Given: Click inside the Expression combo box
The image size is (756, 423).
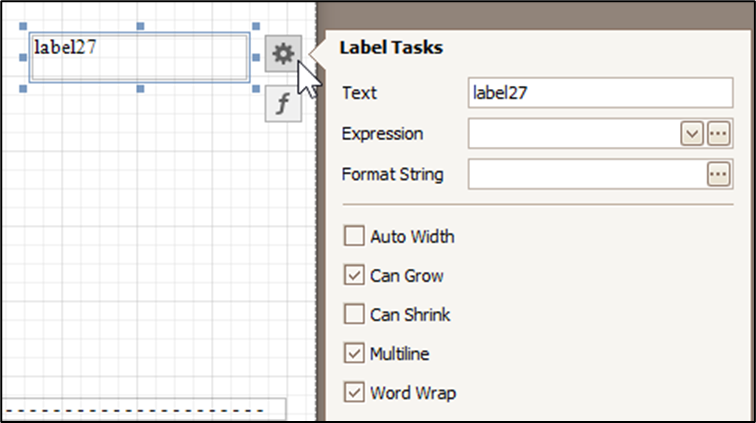Looking at the screenshot, I should 574,134.
